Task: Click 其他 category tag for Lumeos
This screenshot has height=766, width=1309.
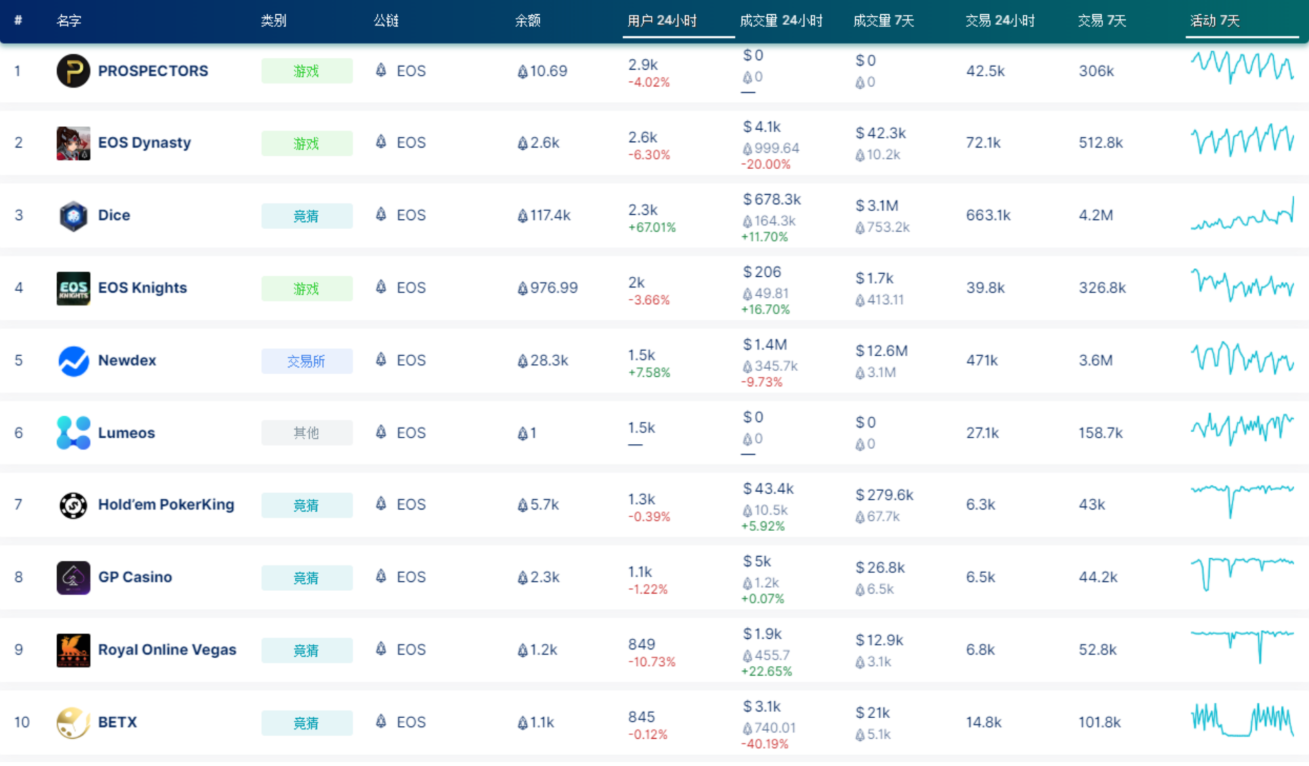Action: point(307,433)
